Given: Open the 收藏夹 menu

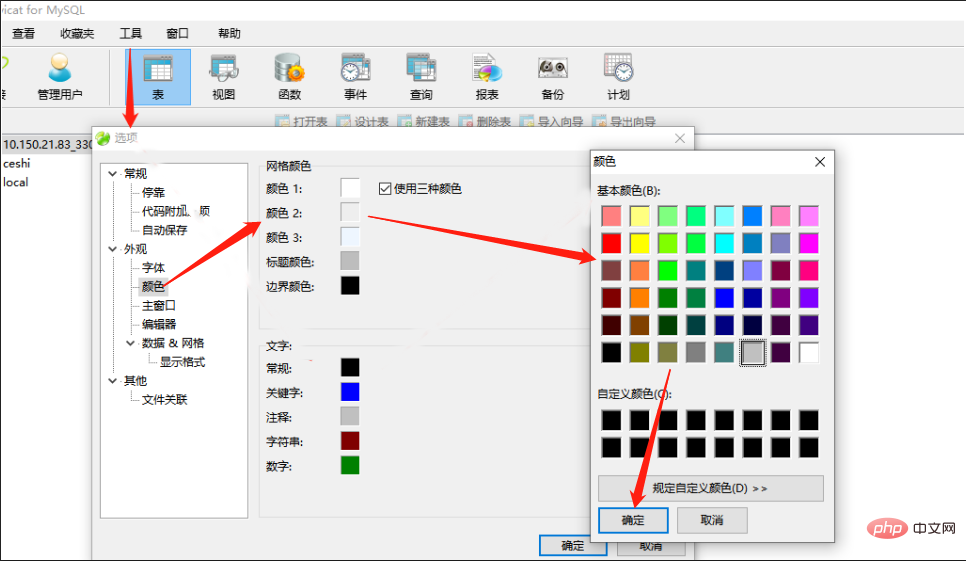Looking at the screenshot, I should (77, 33).
